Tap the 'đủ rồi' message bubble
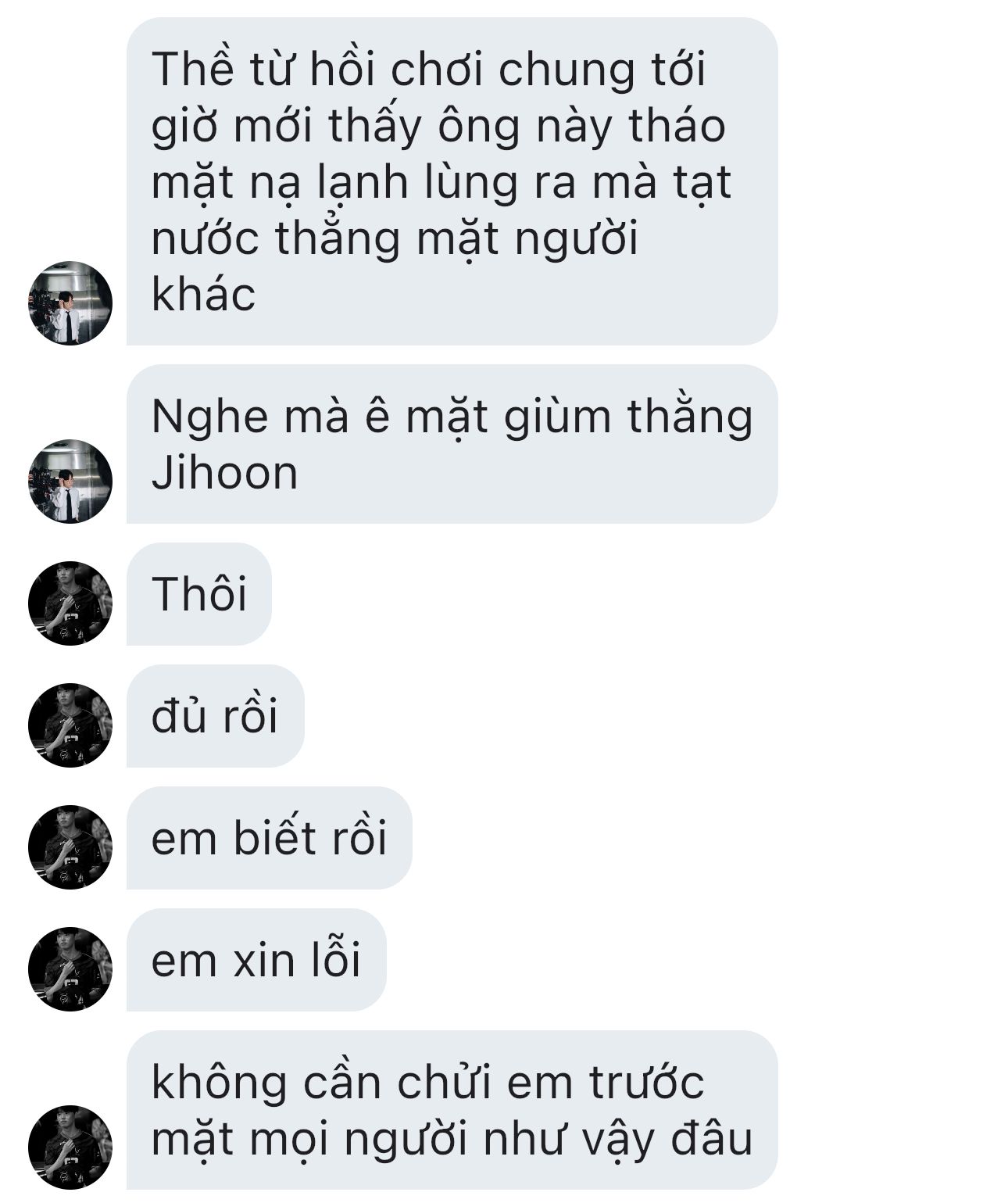The width and height of the screenshot is (1008, 1203). [215, 716]
